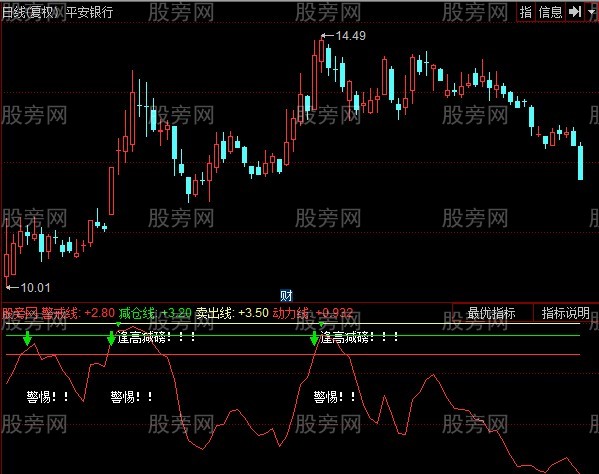The width and height of the screenshot is (599, 474).
Task: Open 最优指标 button
Action: tap(492, 313)
